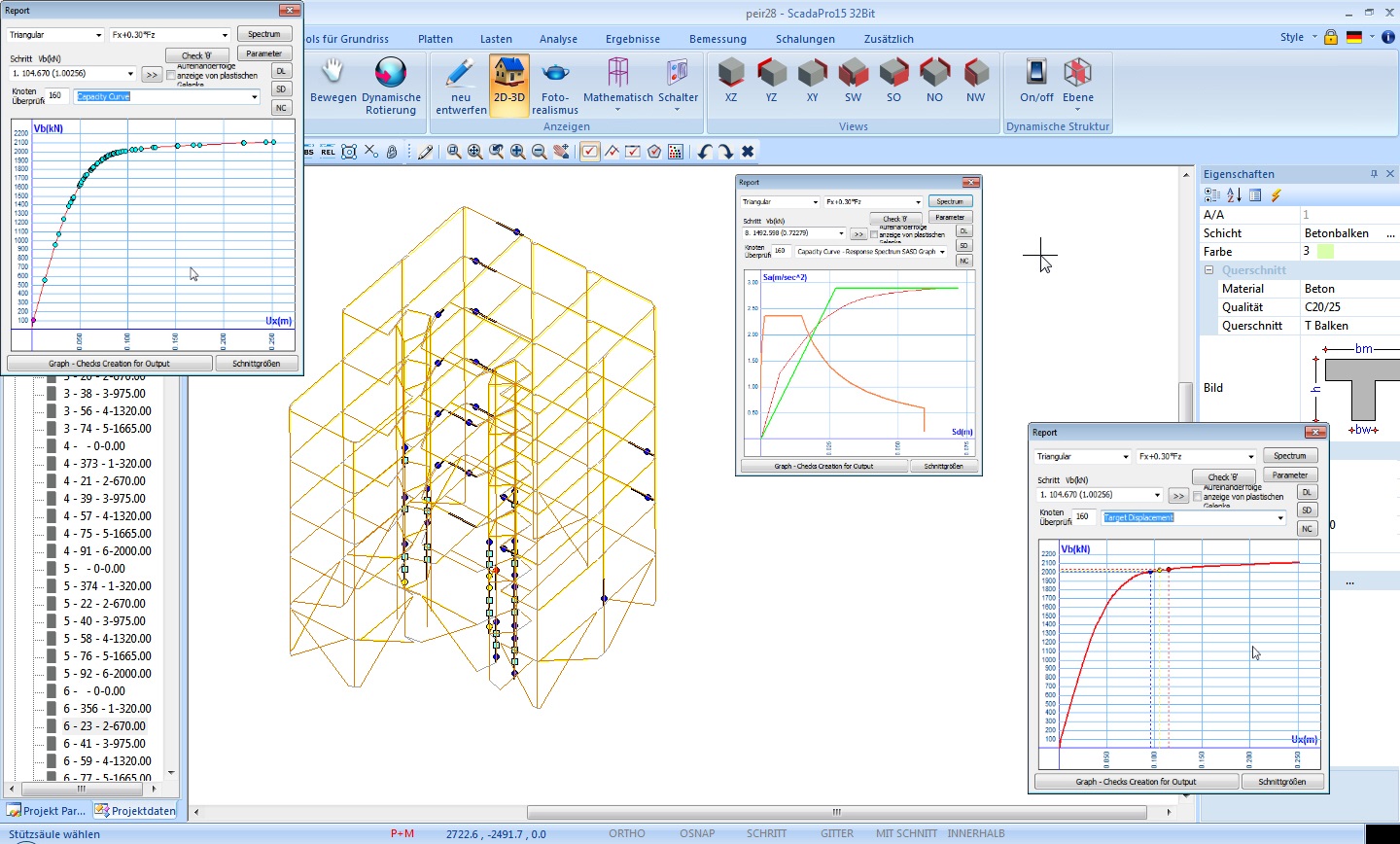This screenshot has height=844, width=1400.
Task: Toggle the highlighted checkmark toolbar button
Action: [x=590, y=152]
